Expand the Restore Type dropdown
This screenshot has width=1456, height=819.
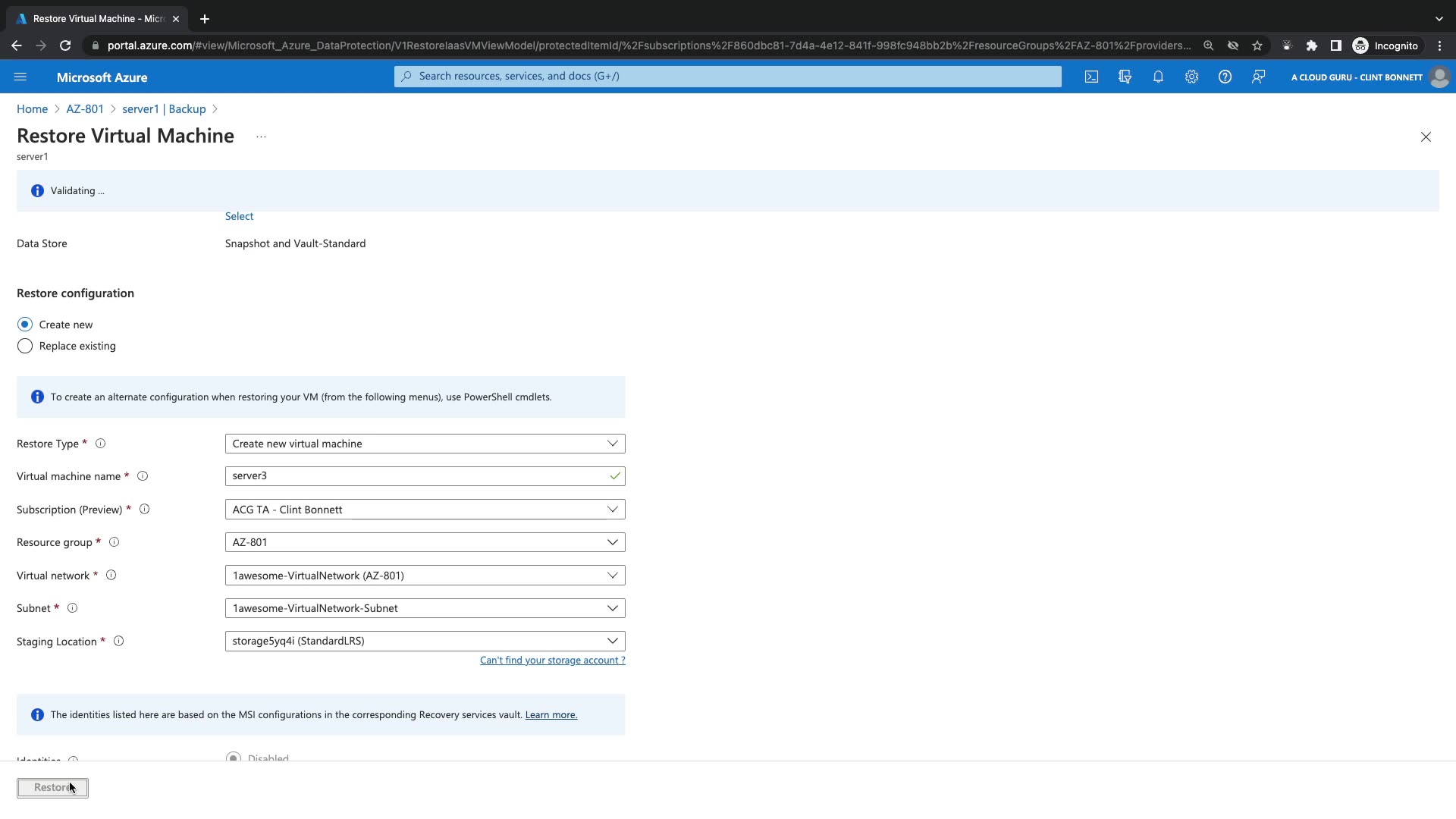425,444
